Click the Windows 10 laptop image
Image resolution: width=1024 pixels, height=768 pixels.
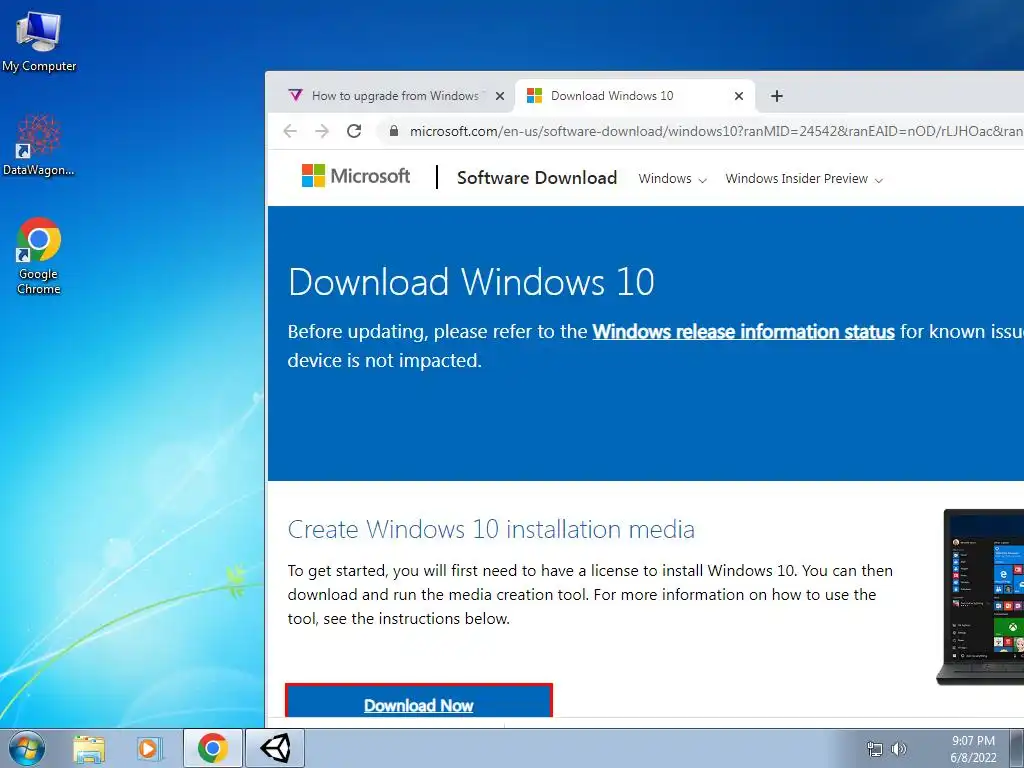980,597
